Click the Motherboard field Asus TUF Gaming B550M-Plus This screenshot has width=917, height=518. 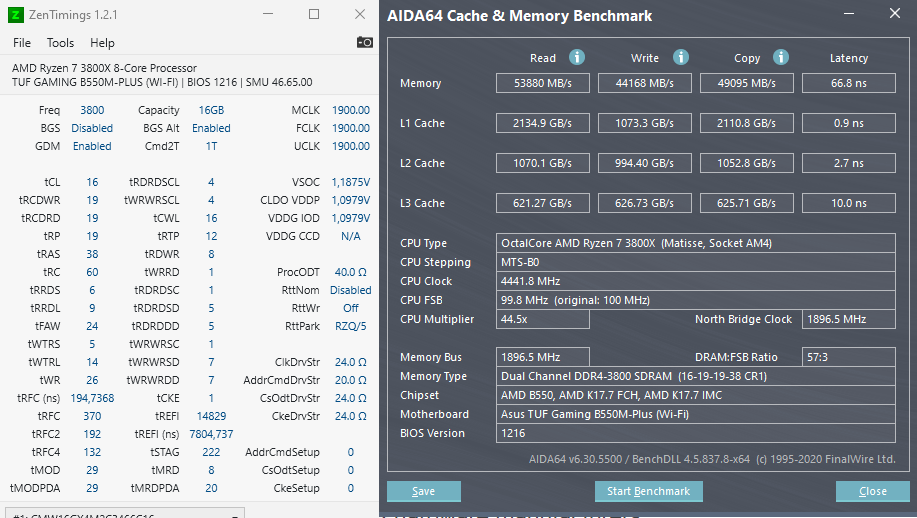(x=695, y=414)
